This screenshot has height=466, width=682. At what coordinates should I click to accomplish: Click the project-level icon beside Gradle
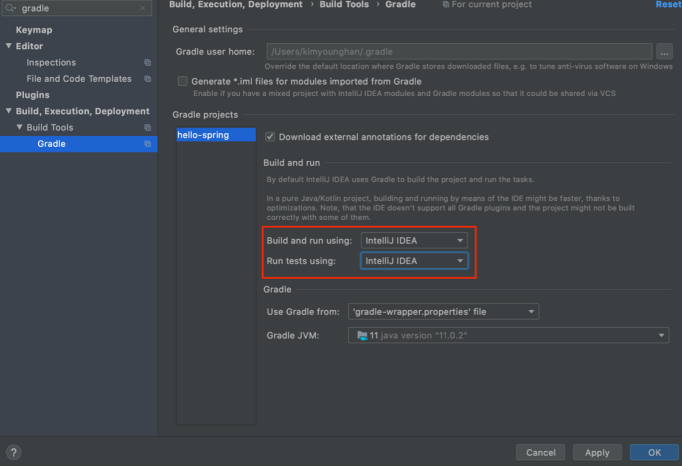(147, 144)
